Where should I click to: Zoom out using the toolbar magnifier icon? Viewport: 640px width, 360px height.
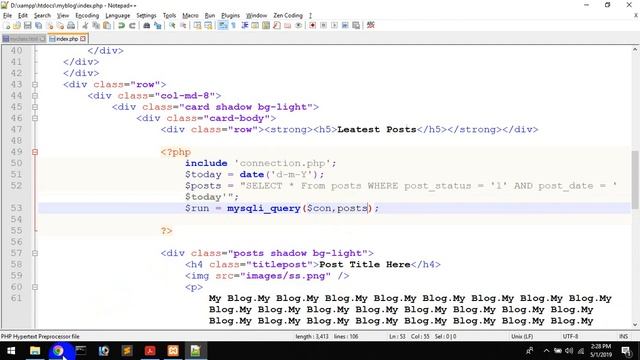[183, 25]
